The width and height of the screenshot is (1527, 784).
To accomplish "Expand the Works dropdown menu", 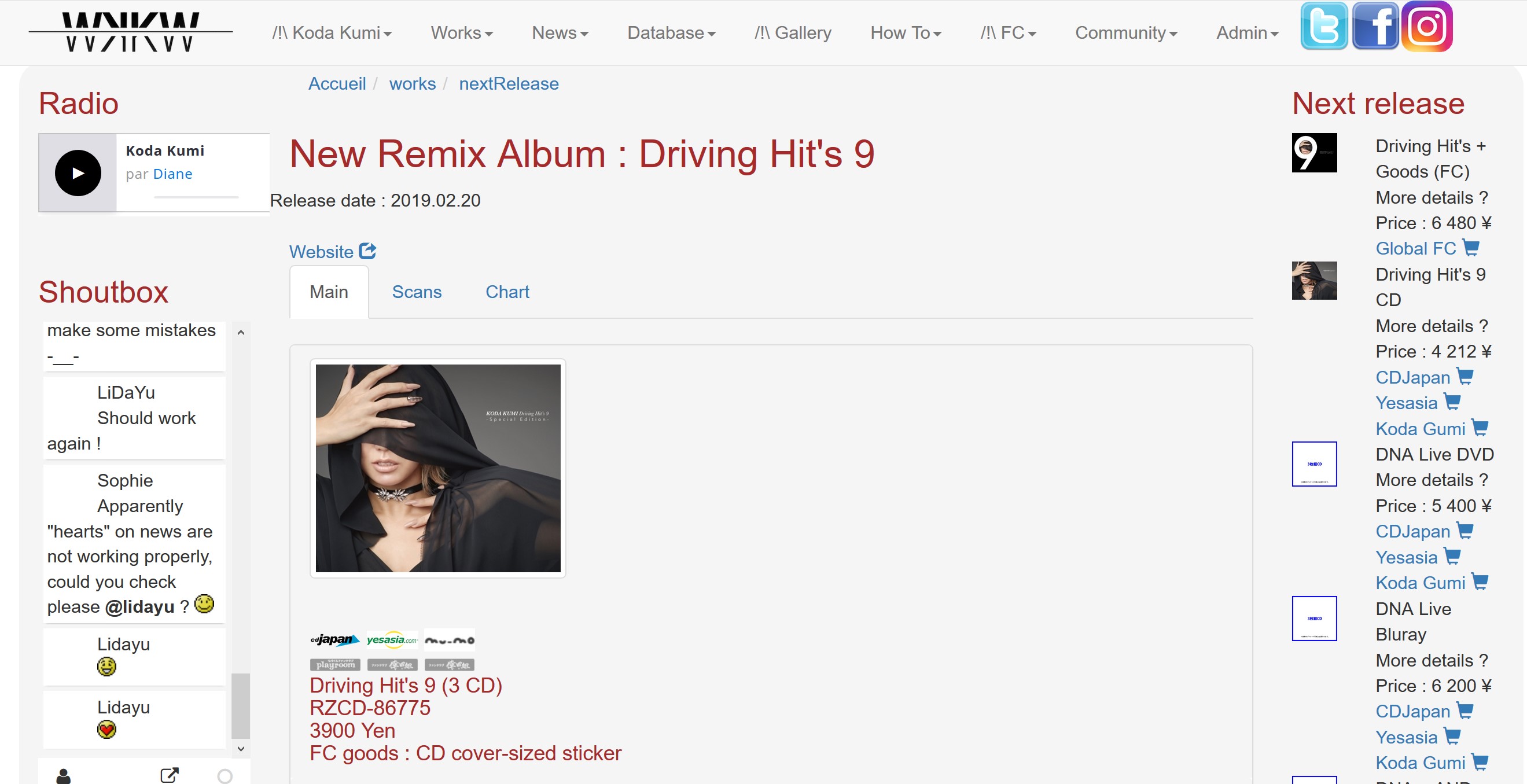I will [x=461, y=32].
